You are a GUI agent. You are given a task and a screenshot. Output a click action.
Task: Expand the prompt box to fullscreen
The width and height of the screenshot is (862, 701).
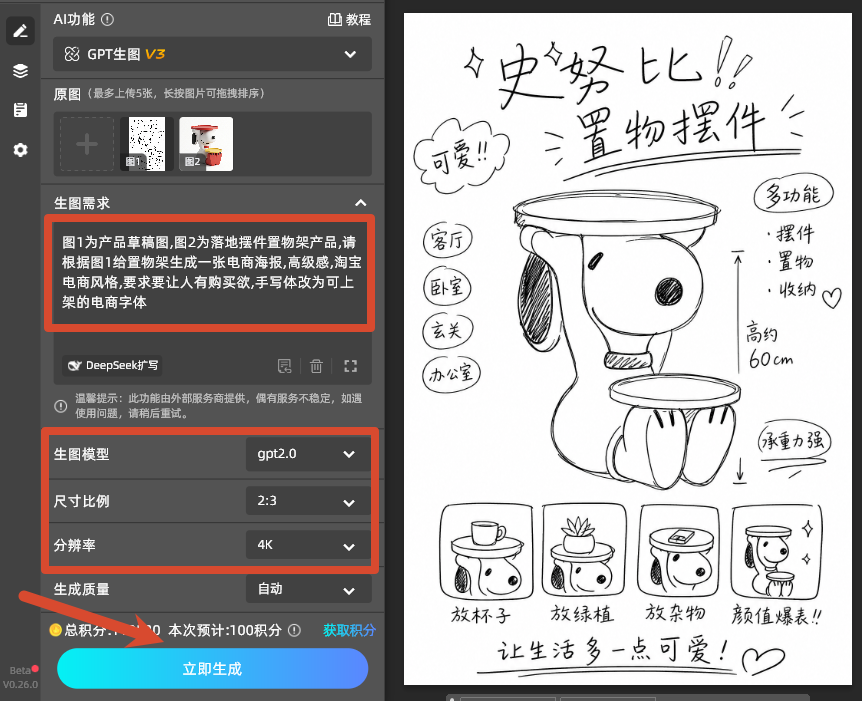[350, 366]
